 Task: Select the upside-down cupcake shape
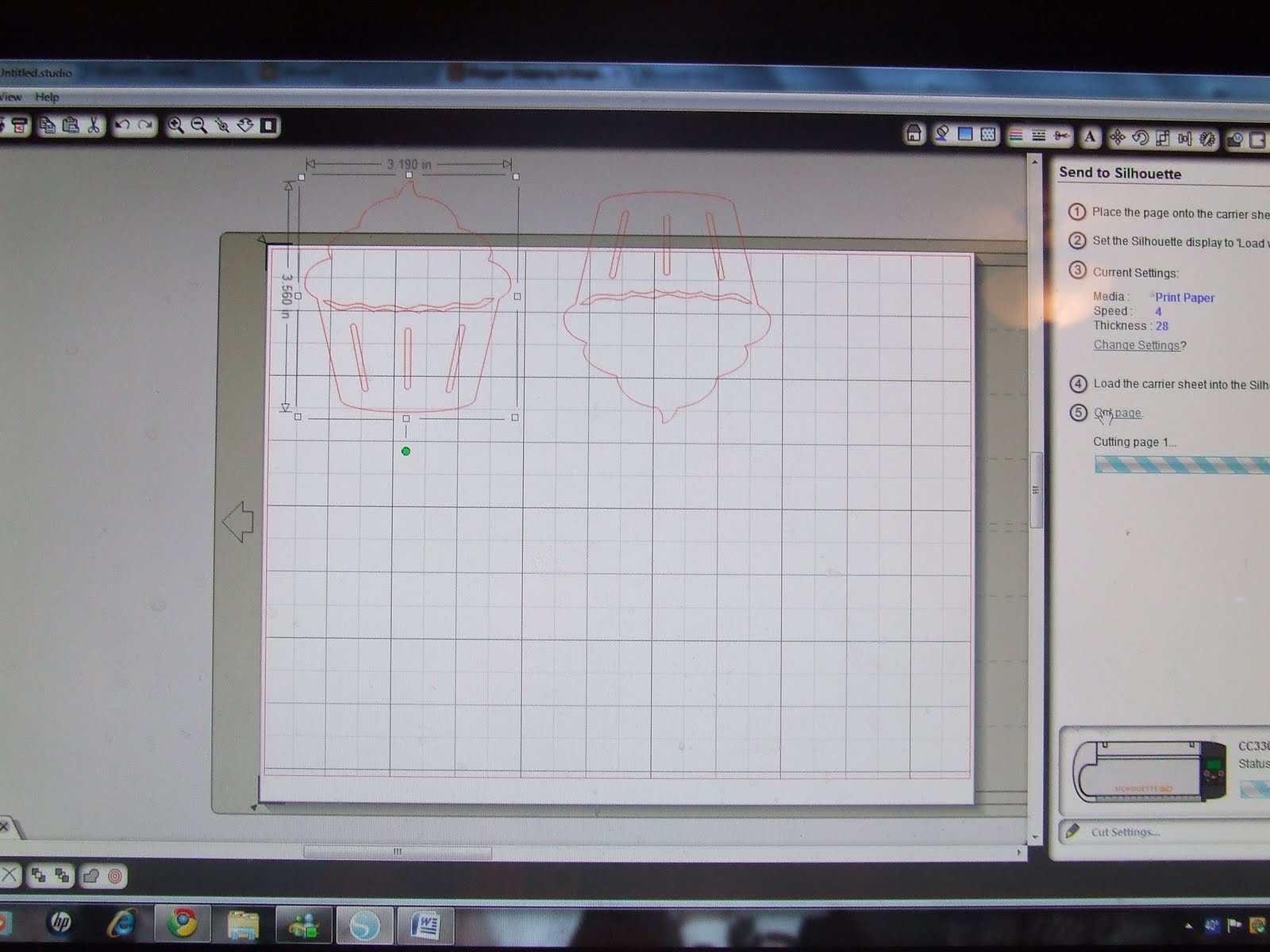(x=667, y=305)
